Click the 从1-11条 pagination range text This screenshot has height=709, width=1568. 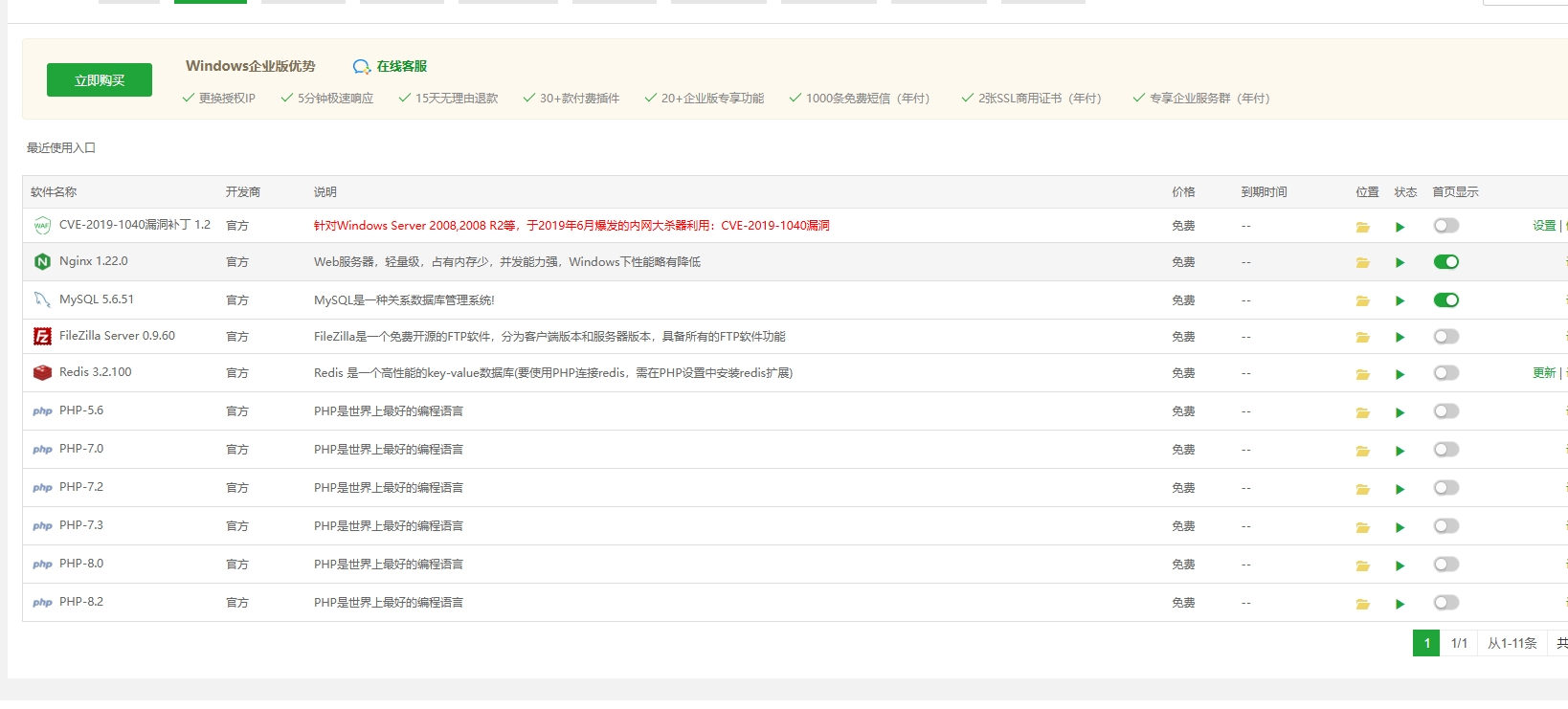[1512, 643]
